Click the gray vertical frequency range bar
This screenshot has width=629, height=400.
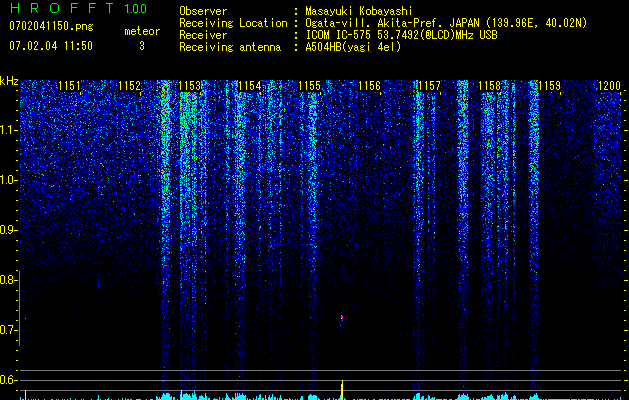click(x=19, y=308)
